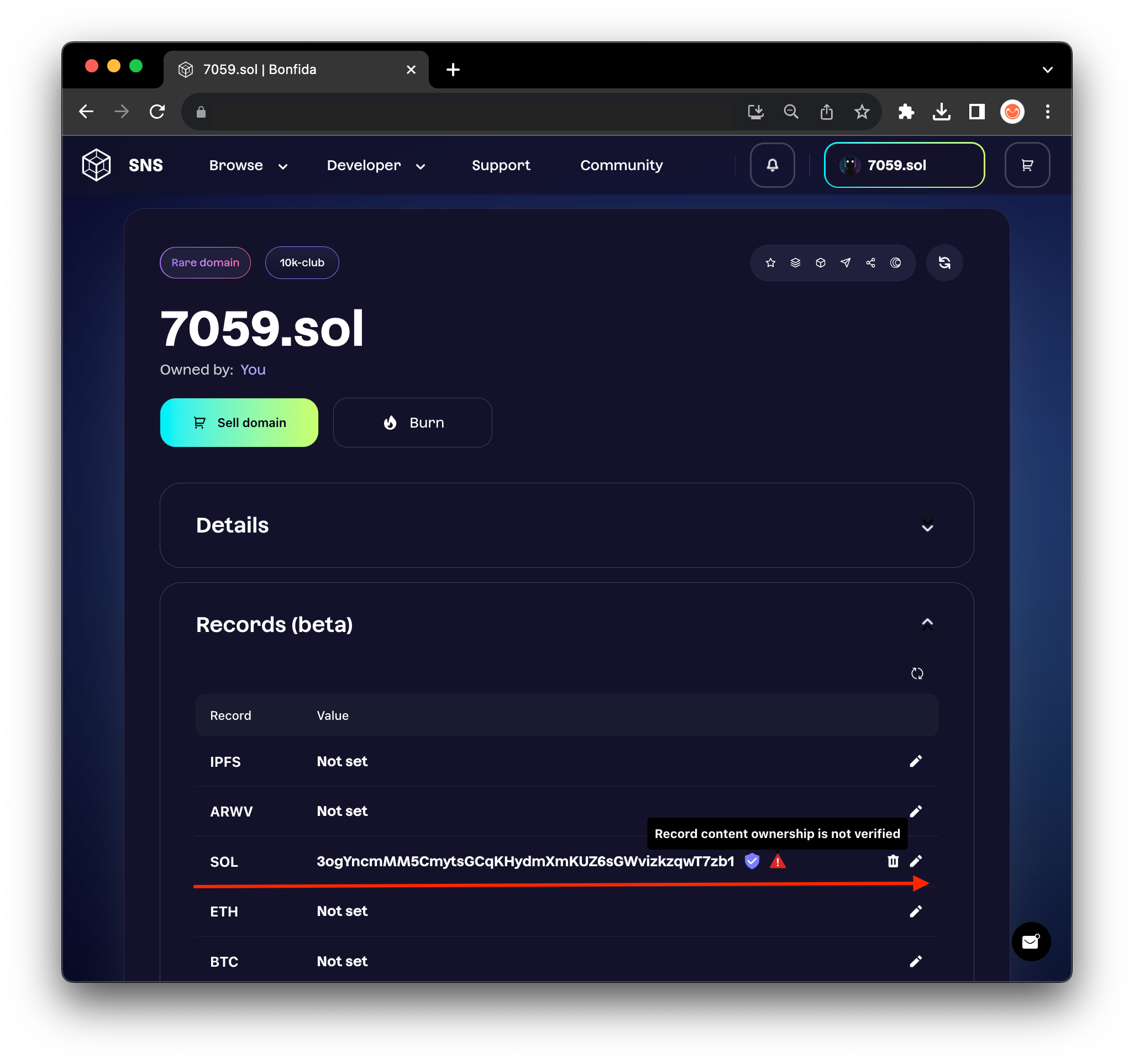
Task: Click the paper plane transfer icon
Action: click(x=846, y=263)
